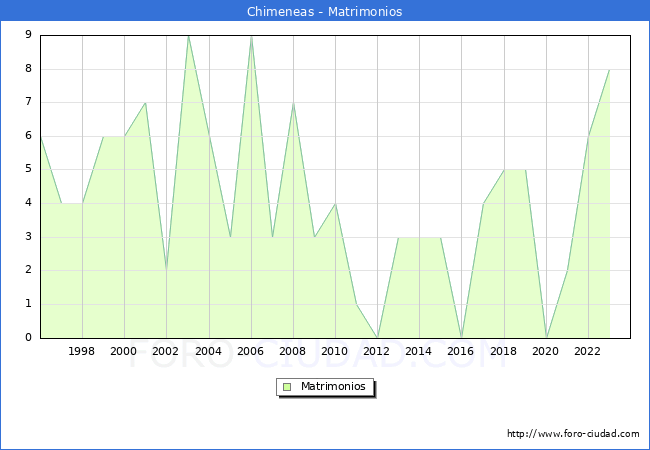Click the 'Matrimonios' legend label
Viewport: 650px width, 450px height.
pyautogui.click(x=333, y=386)
